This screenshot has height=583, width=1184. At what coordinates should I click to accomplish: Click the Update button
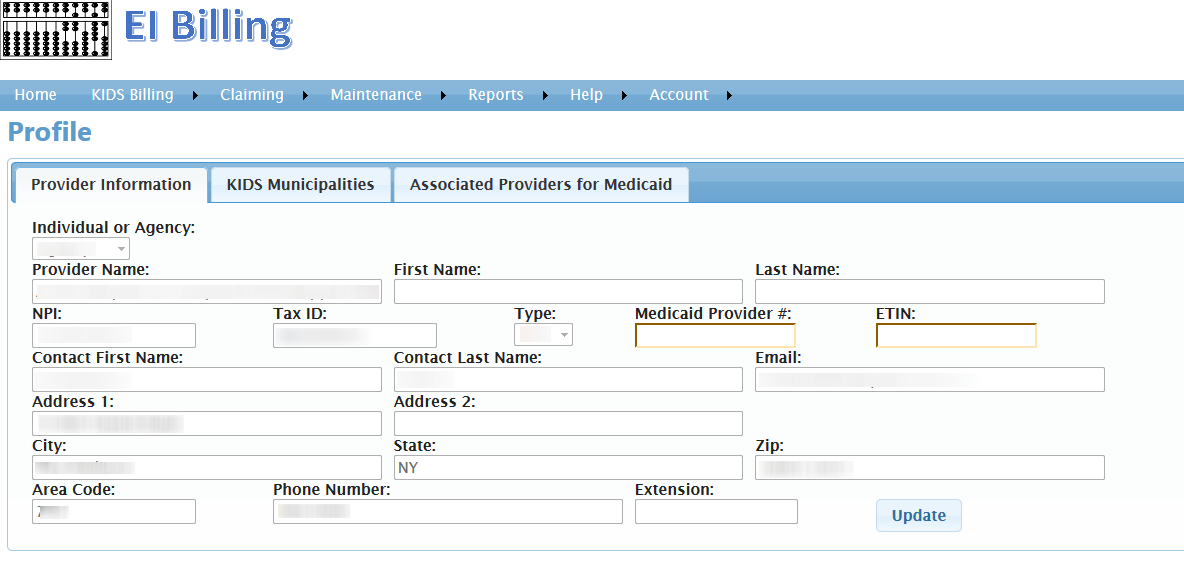[x=918, y=516]
